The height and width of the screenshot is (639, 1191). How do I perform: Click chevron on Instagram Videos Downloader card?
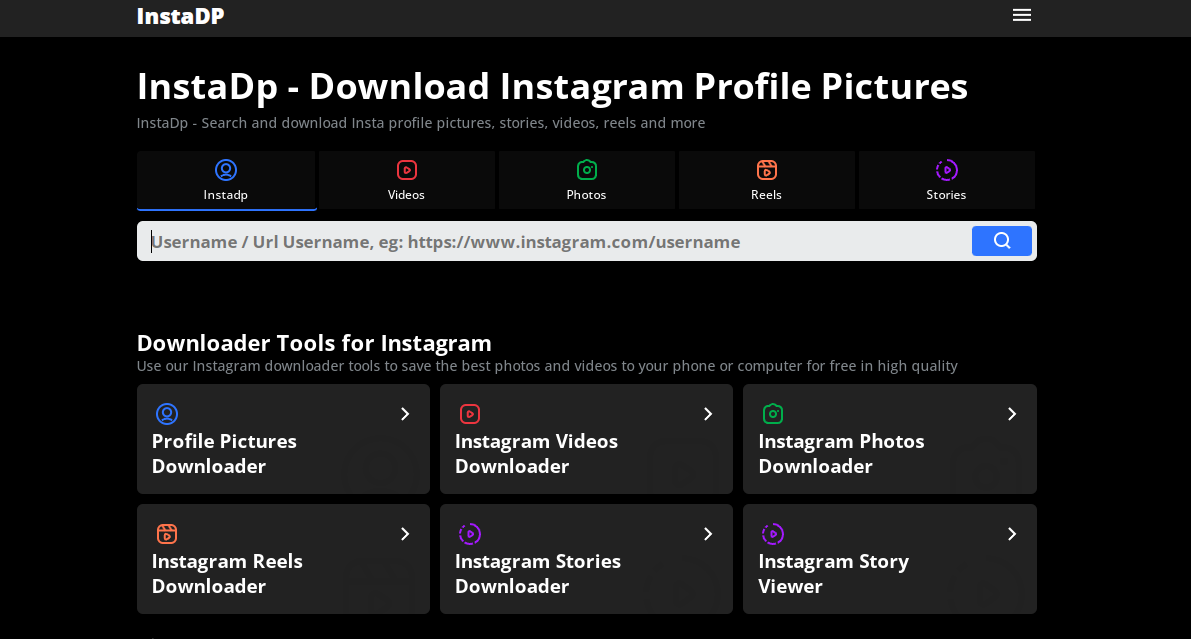(x=708, y=414)
